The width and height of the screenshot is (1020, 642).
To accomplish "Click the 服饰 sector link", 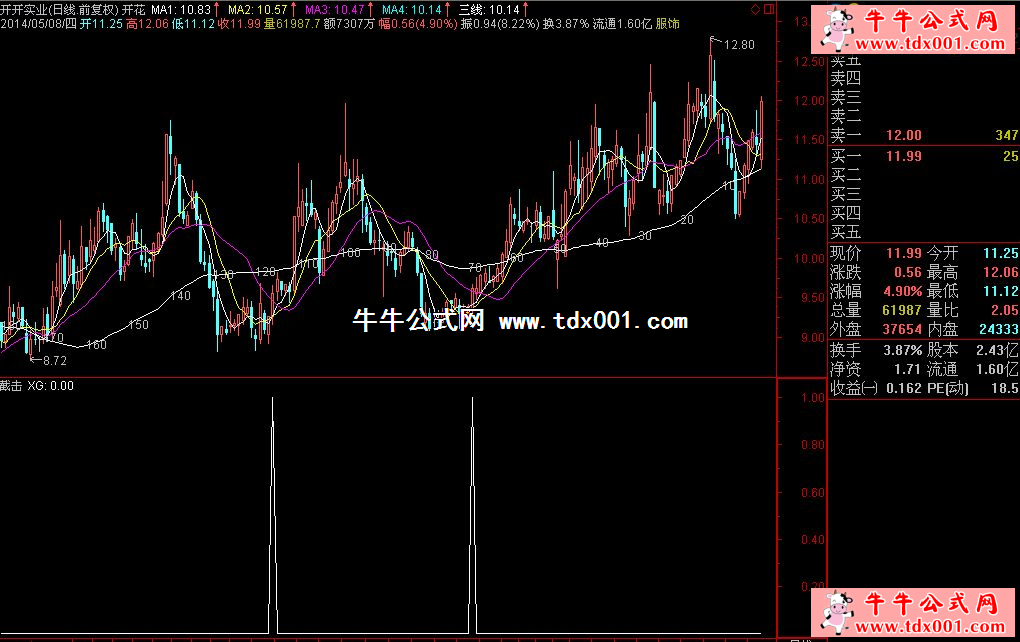I will pyautogui.click(x=667, y=22).
